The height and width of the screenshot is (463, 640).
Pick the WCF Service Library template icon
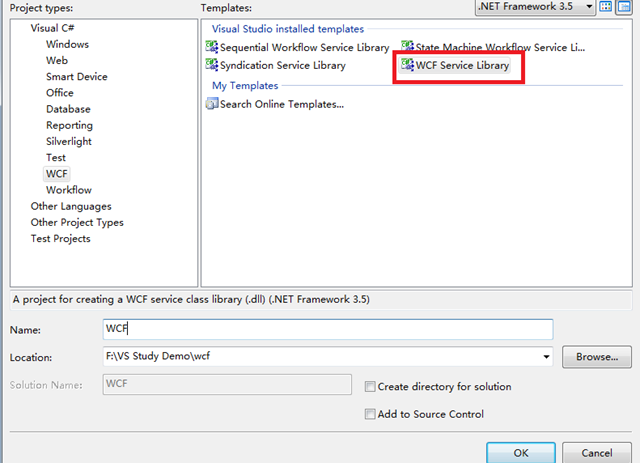tap(407, 65)
